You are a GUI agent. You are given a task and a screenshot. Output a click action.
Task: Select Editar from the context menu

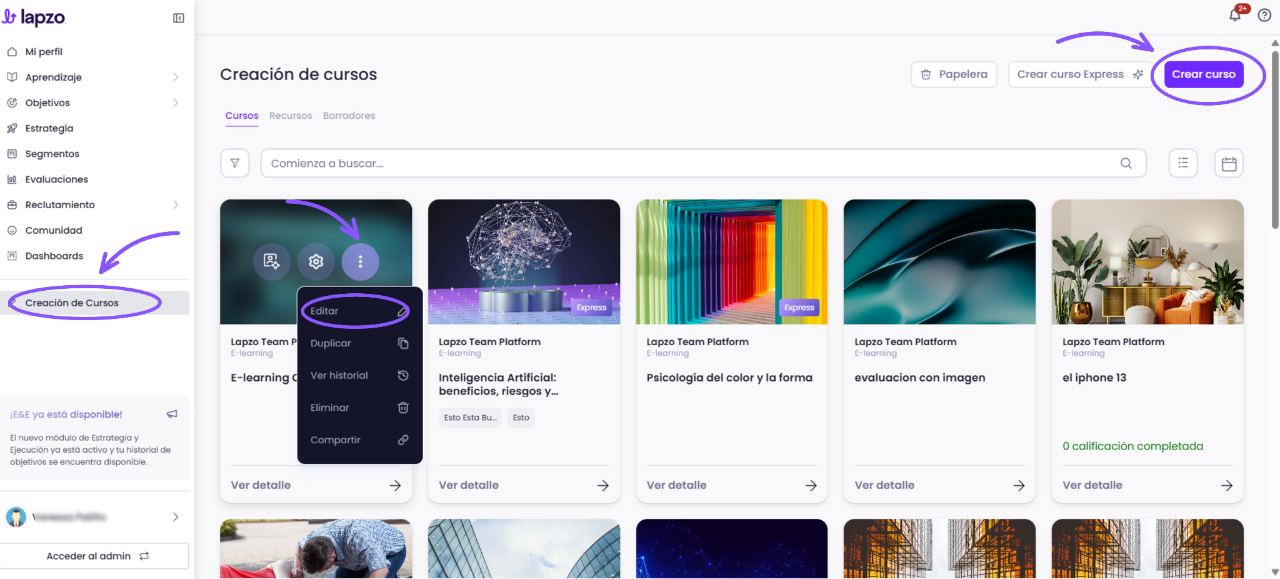click(359, 311)
